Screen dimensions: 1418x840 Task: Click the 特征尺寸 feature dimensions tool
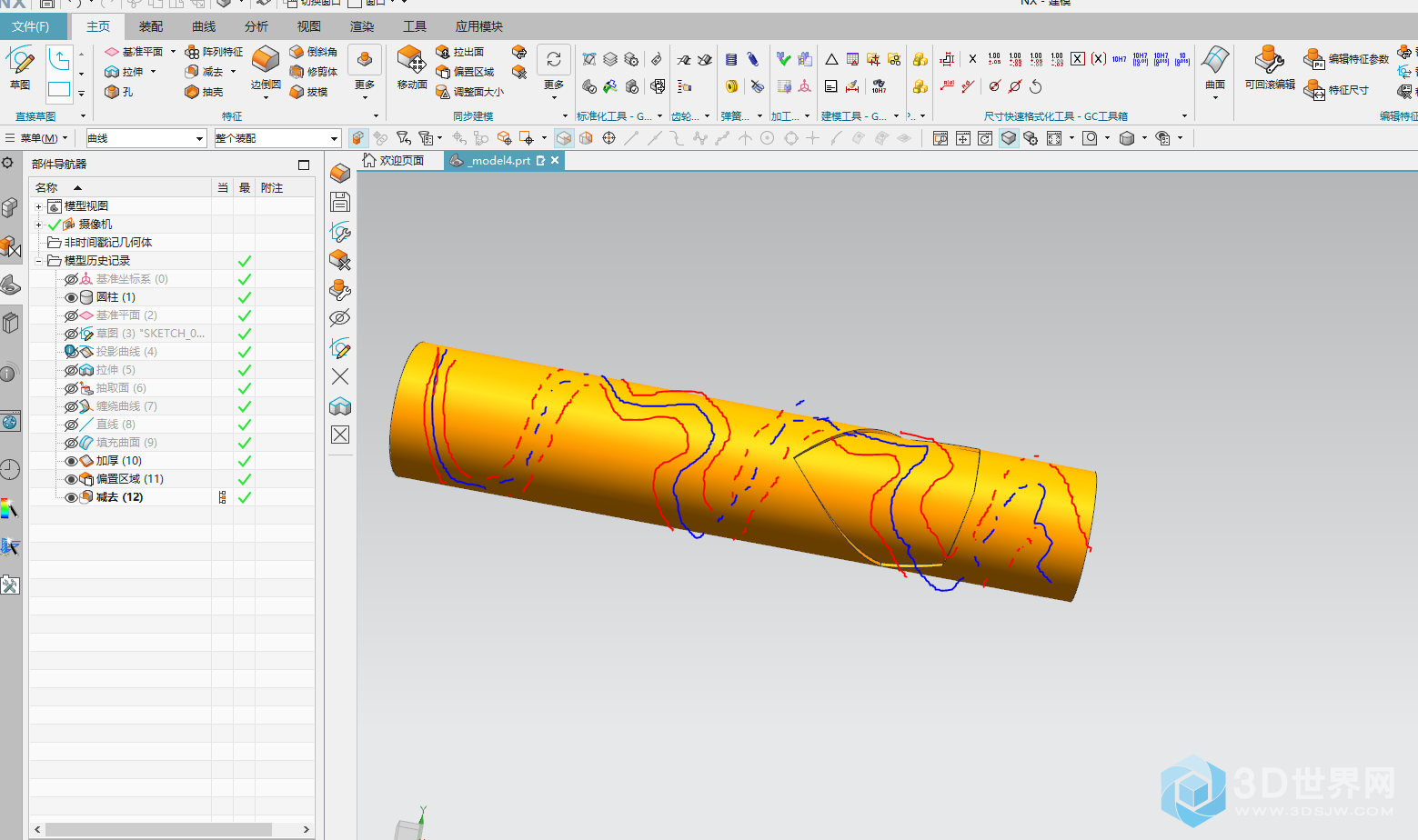click(x=1336, y=90)
